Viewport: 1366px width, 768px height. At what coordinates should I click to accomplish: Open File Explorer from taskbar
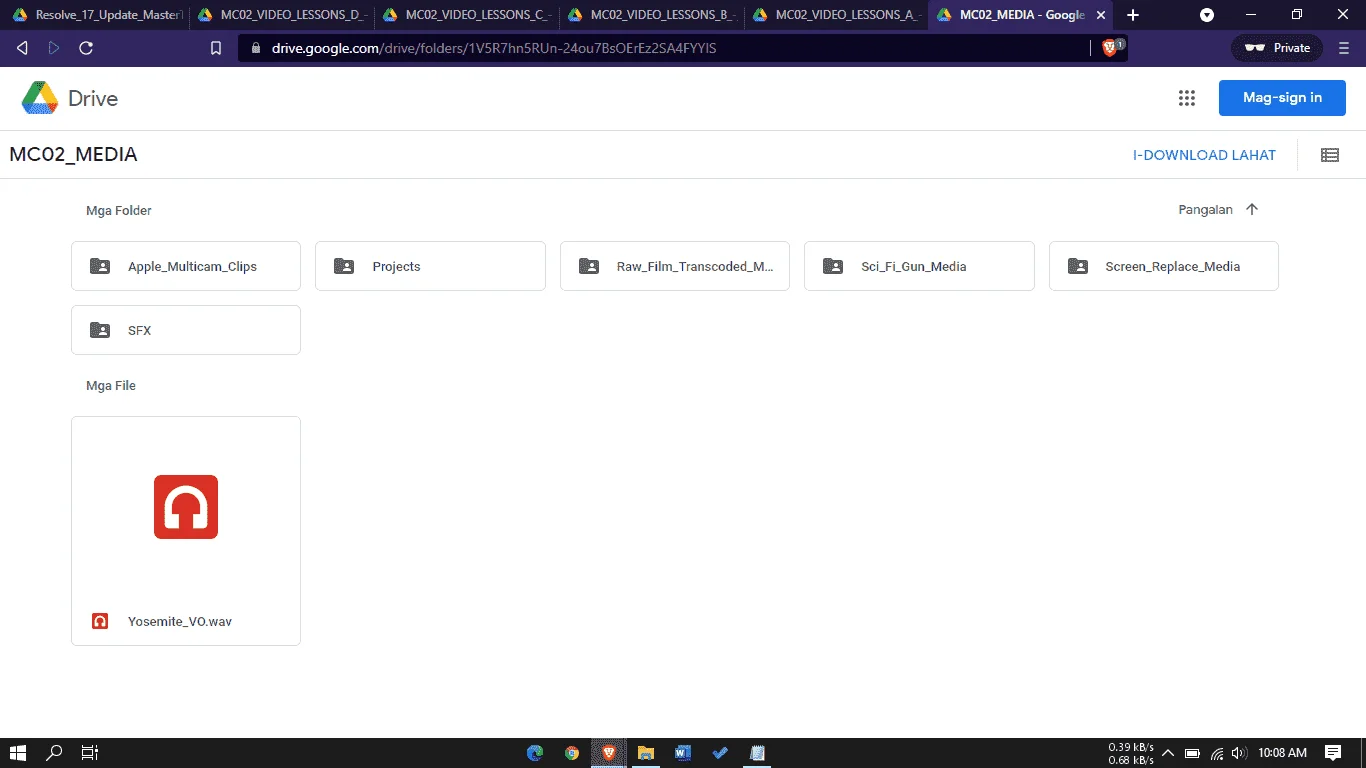[x=646, y=753]
